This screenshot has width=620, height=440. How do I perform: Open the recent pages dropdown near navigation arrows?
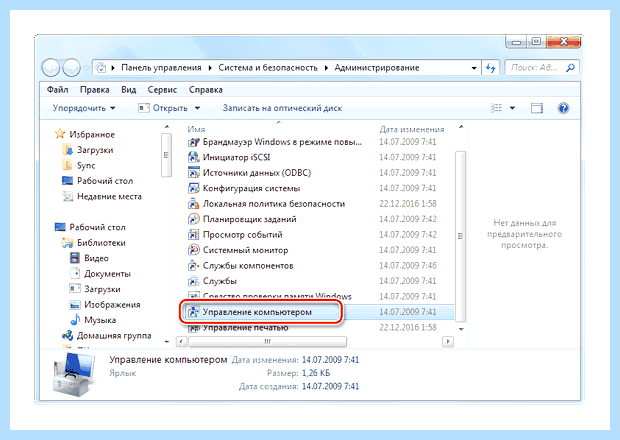86,68
